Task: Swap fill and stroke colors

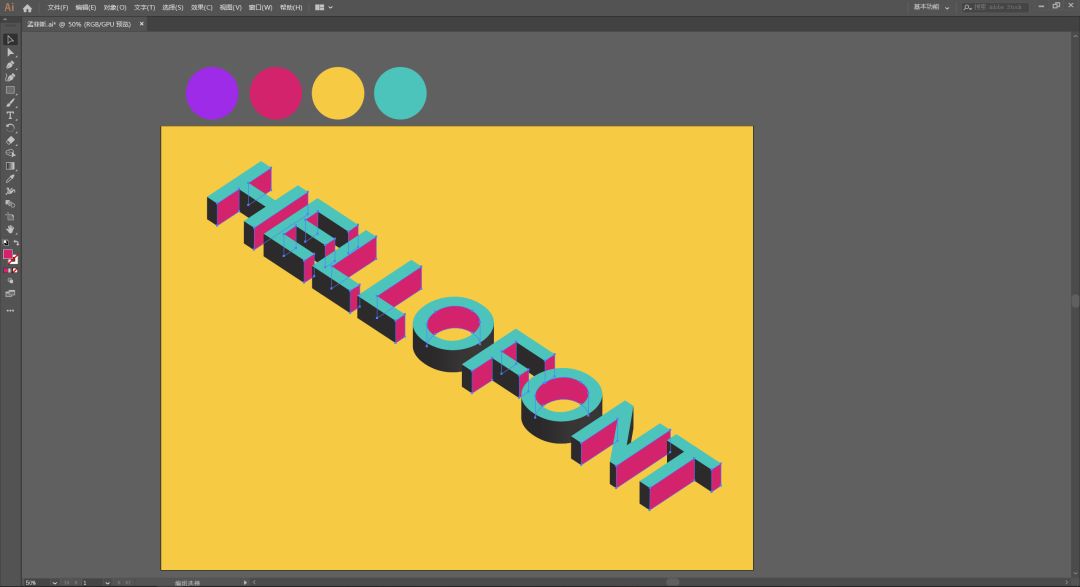Action: pos(16,243)
